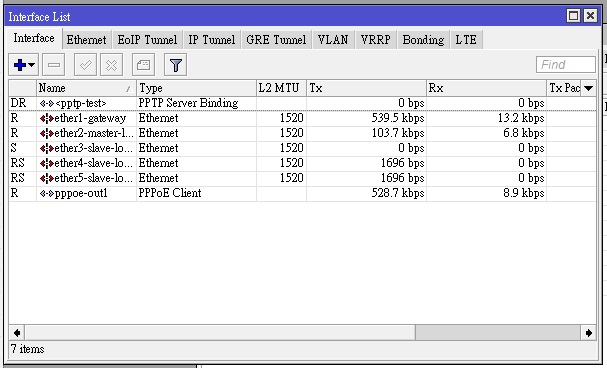Click the 13.2 kbps Rx value
Image resolution: width=607 pixels, height=368 pixels.
pos(521,118)
